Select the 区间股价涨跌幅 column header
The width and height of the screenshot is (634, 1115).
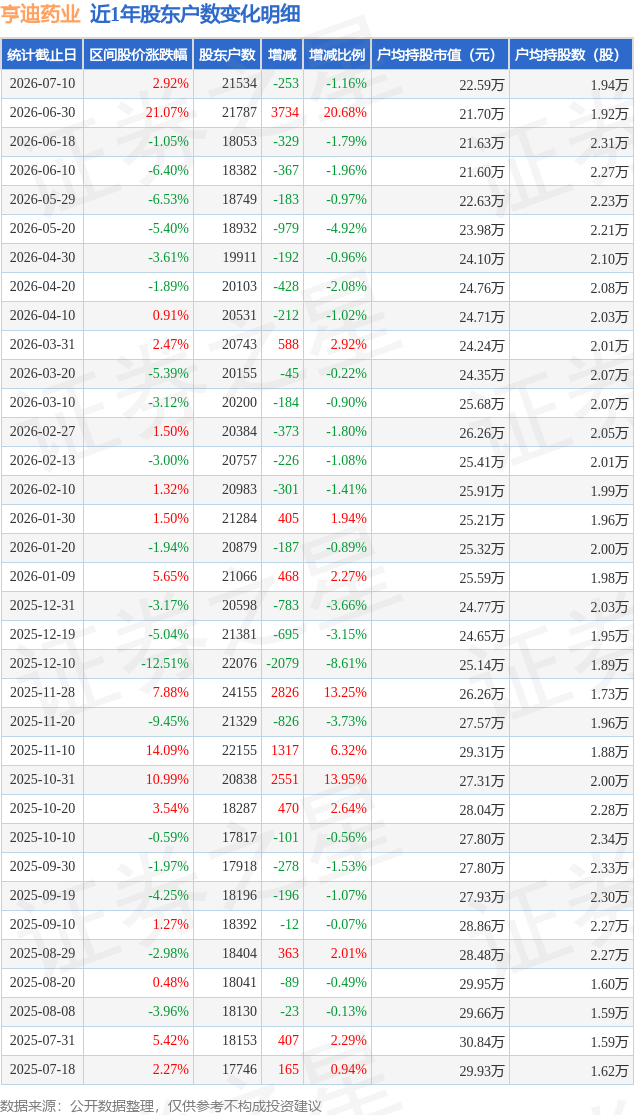click(138, 55)
